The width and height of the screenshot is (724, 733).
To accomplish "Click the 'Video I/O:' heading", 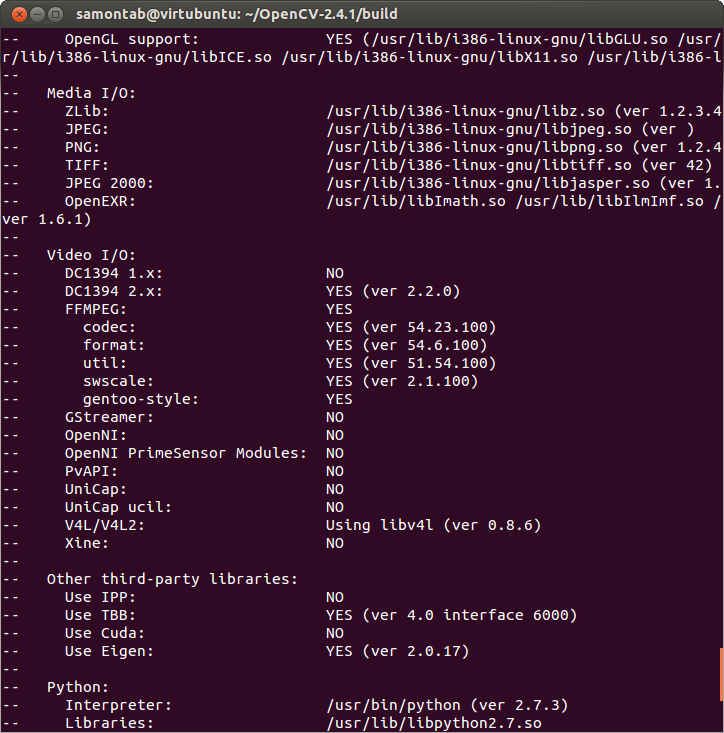I will [x=91, y=255].
